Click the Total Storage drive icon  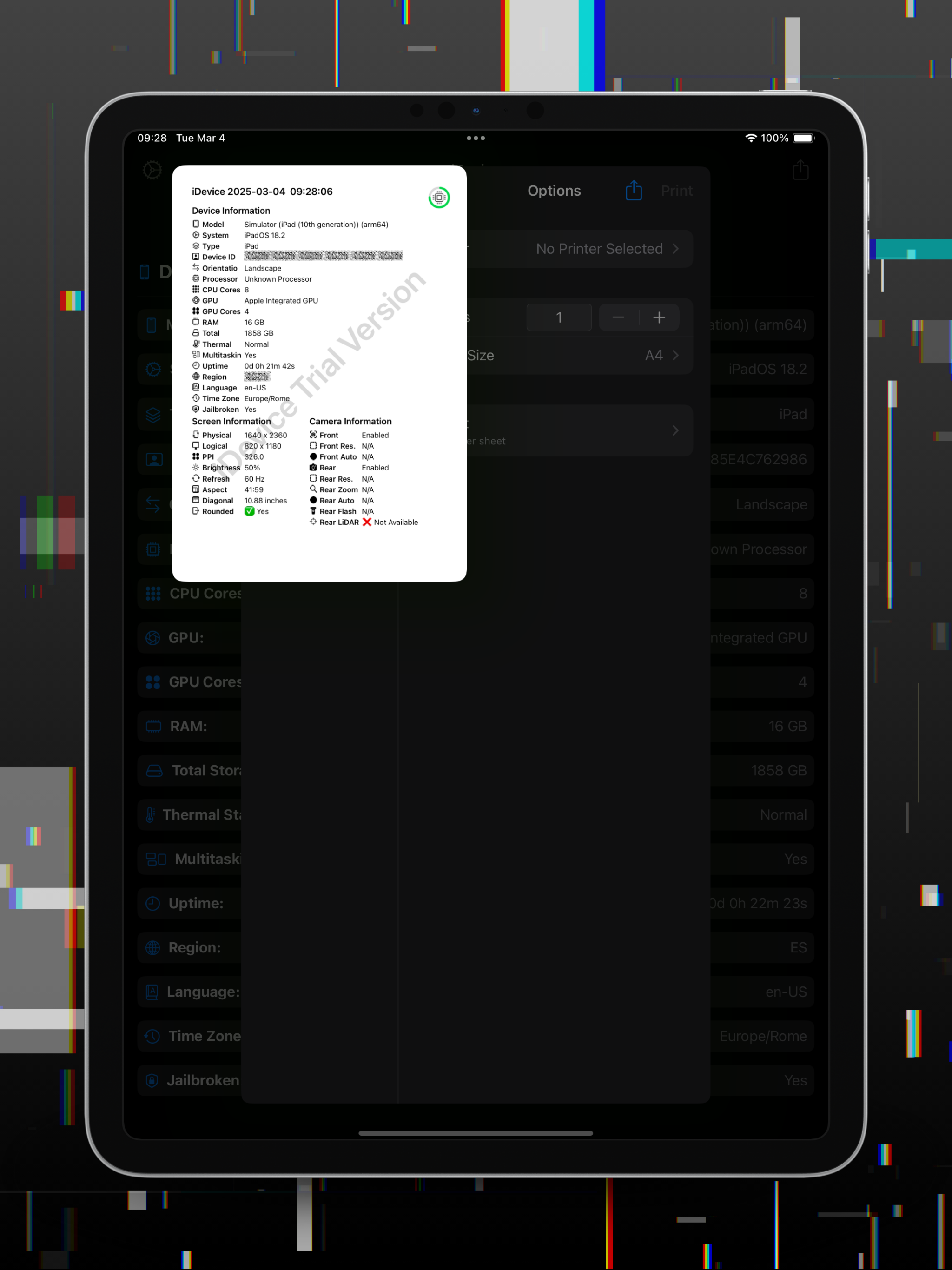click(x=154, y=770)
